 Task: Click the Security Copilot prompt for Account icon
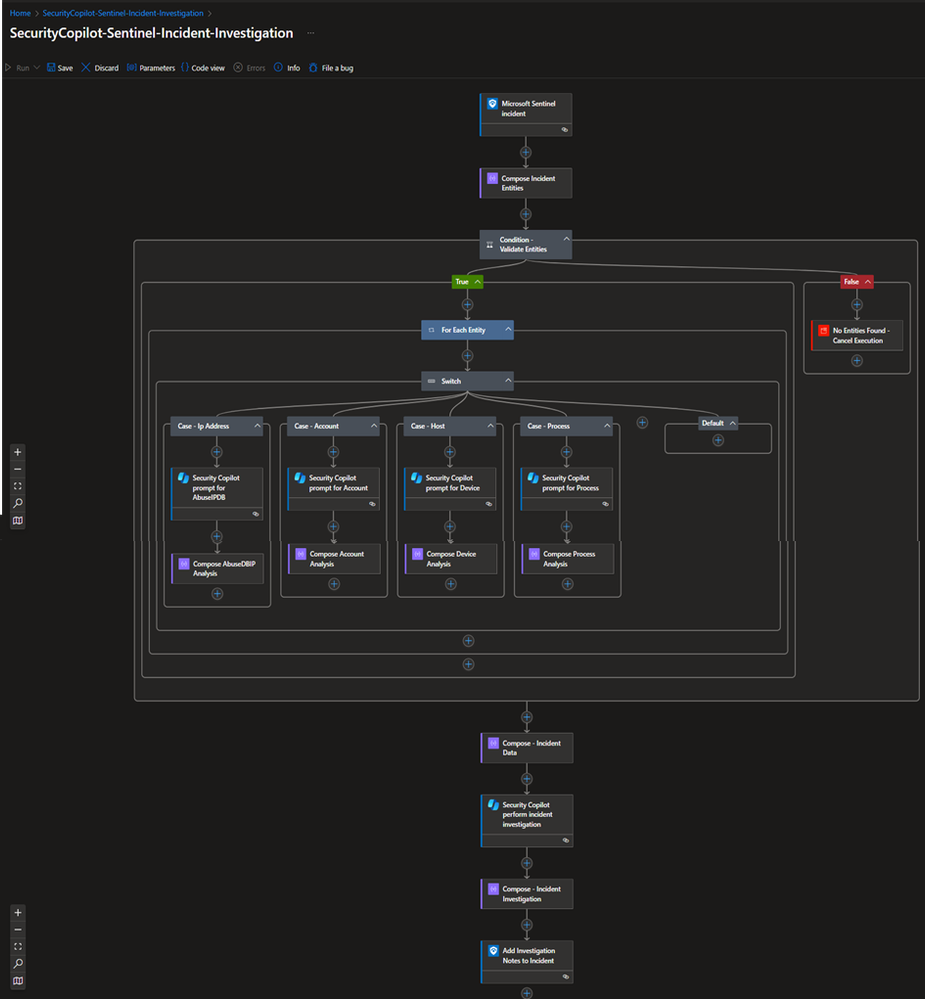(300, 477)
